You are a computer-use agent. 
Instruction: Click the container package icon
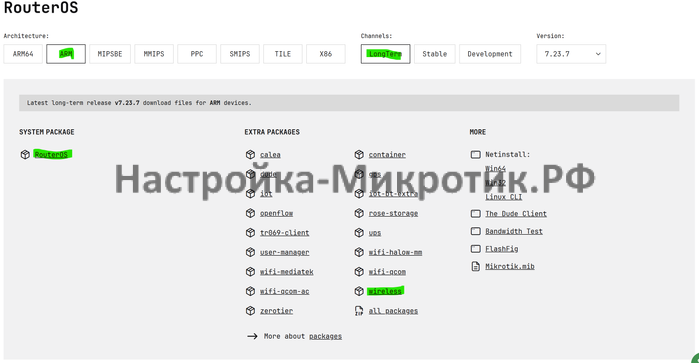point(359,154)
